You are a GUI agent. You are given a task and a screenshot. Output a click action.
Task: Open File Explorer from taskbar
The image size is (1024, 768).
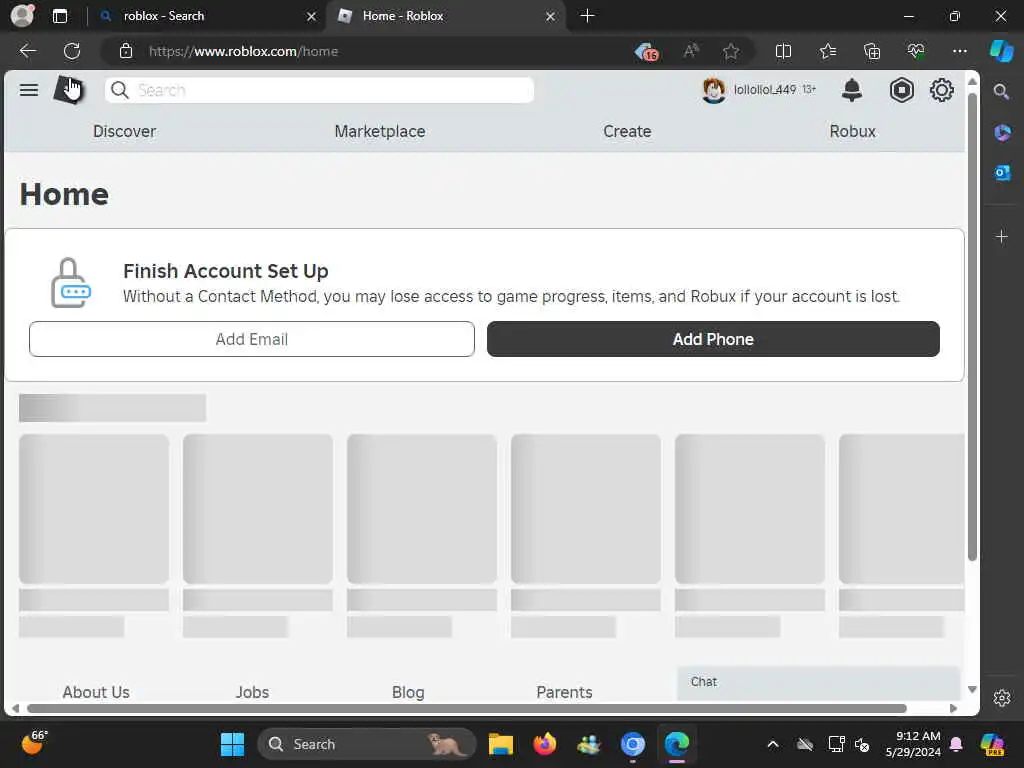coord(501,744)
